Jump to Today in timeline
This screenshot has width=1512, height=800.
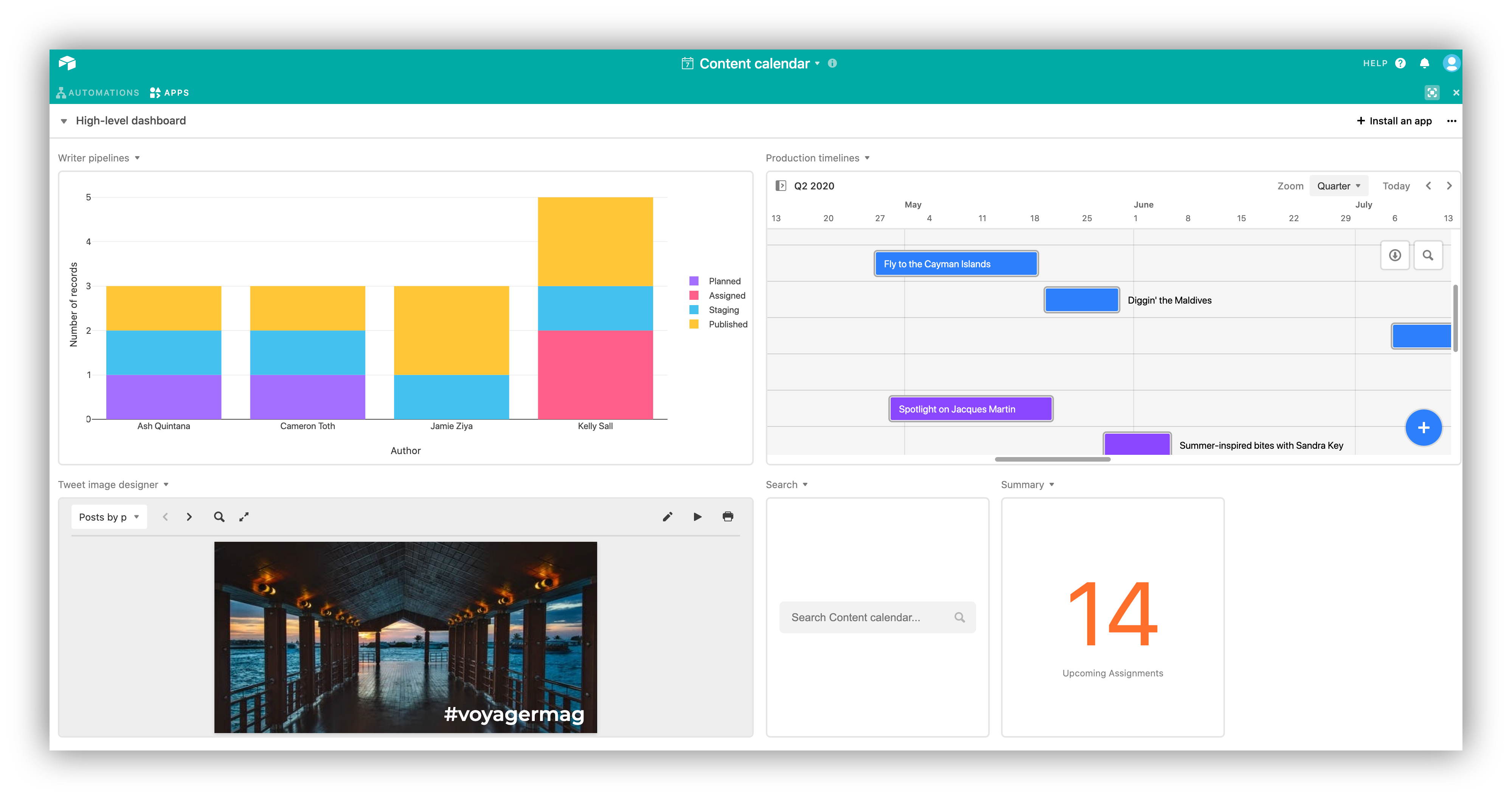(x=1396, y=186)
